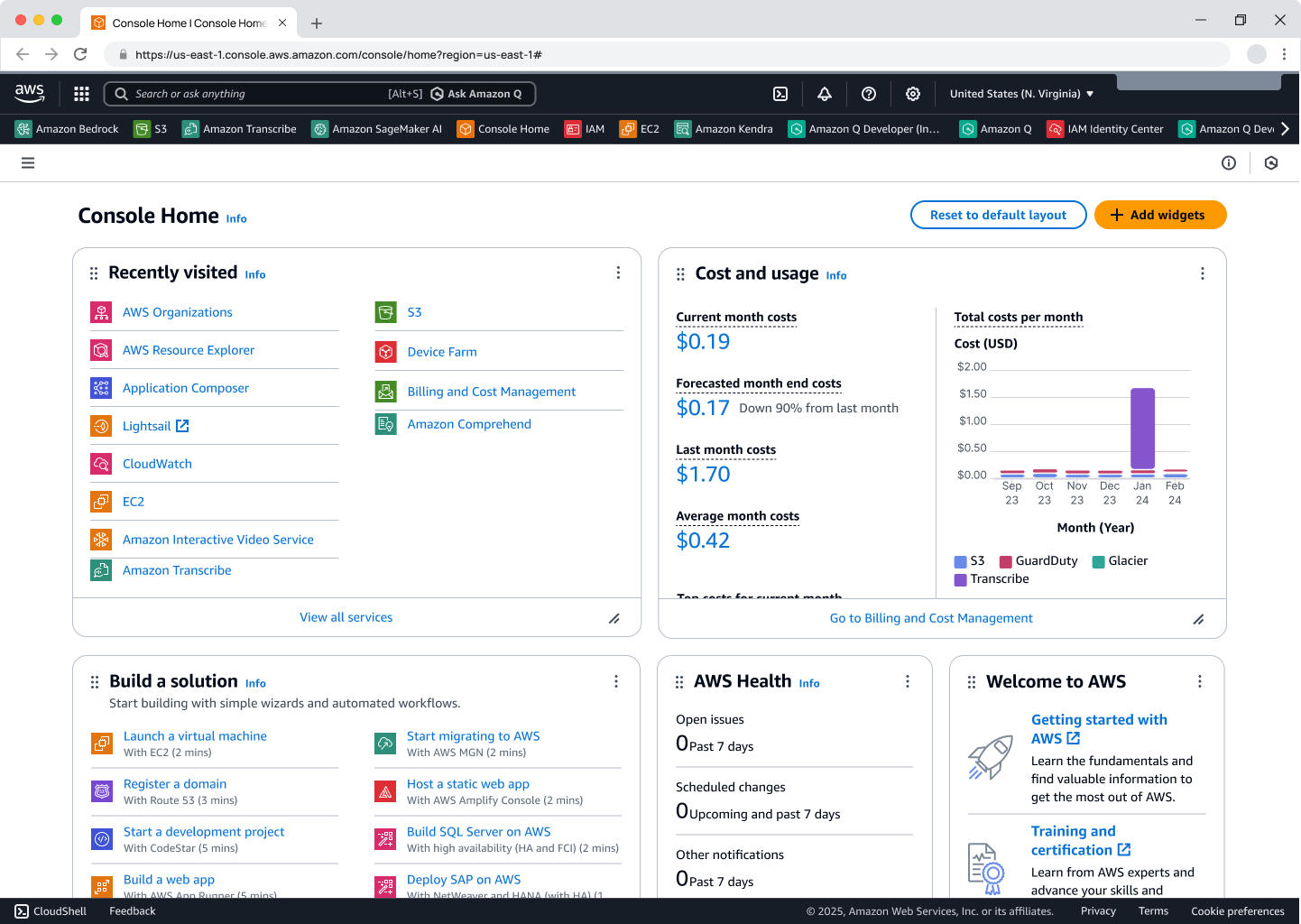Click the resize handle on Cost and usage widget

pyautogui.click(x=1199, y=619)
